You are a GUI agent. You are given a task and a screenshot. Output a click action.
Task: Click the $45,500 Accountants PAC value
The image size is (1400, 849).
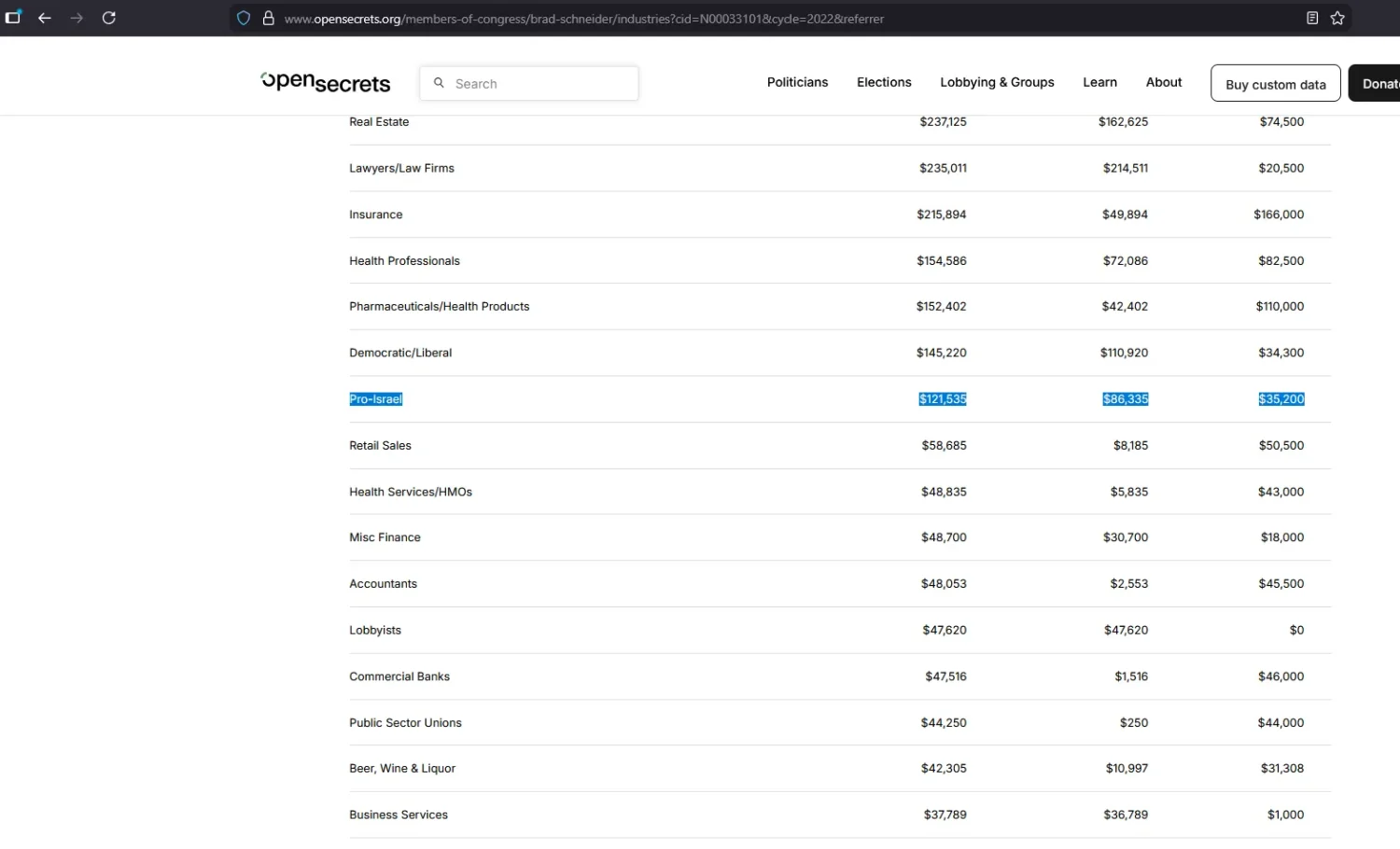pos(1281,584)
